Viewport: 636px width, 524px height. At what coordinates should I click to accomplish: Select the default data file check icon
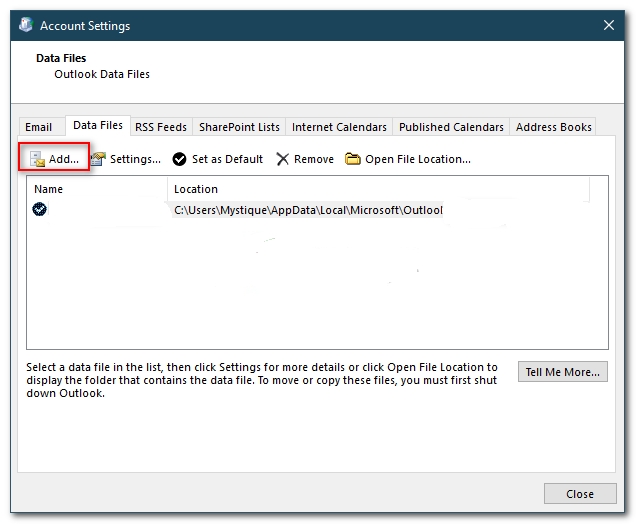click(39, 209)
